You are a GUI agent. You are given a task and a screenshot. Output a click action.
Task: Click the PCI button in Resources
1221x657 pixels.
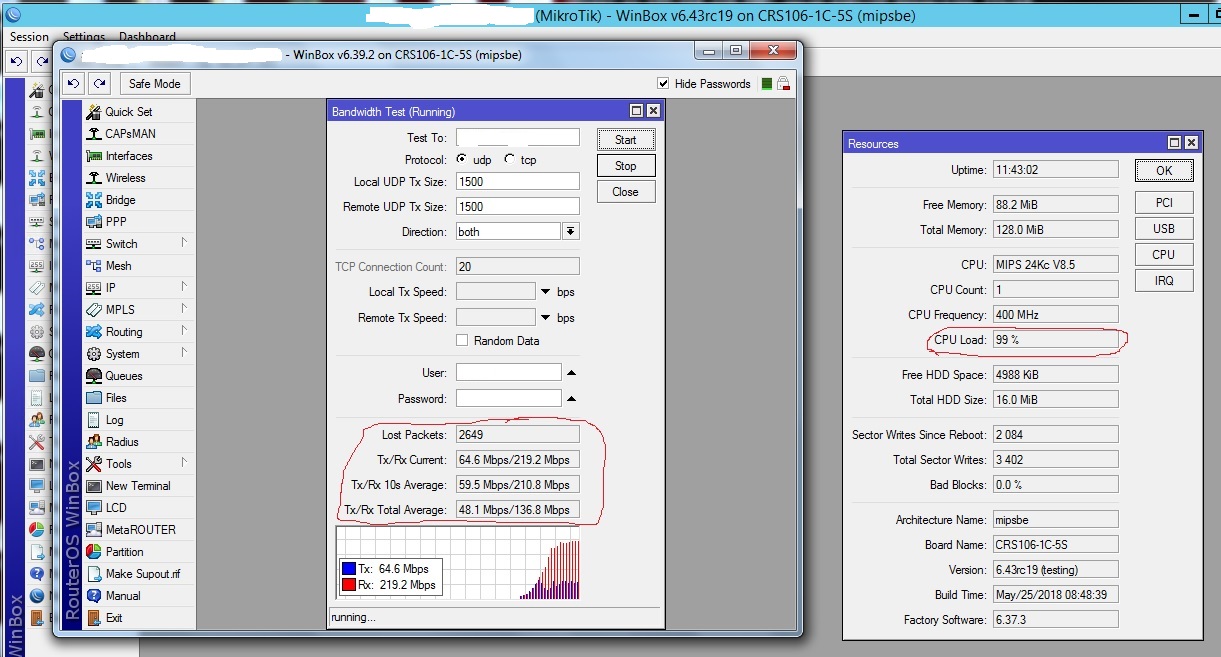(x=1164, y=203)
